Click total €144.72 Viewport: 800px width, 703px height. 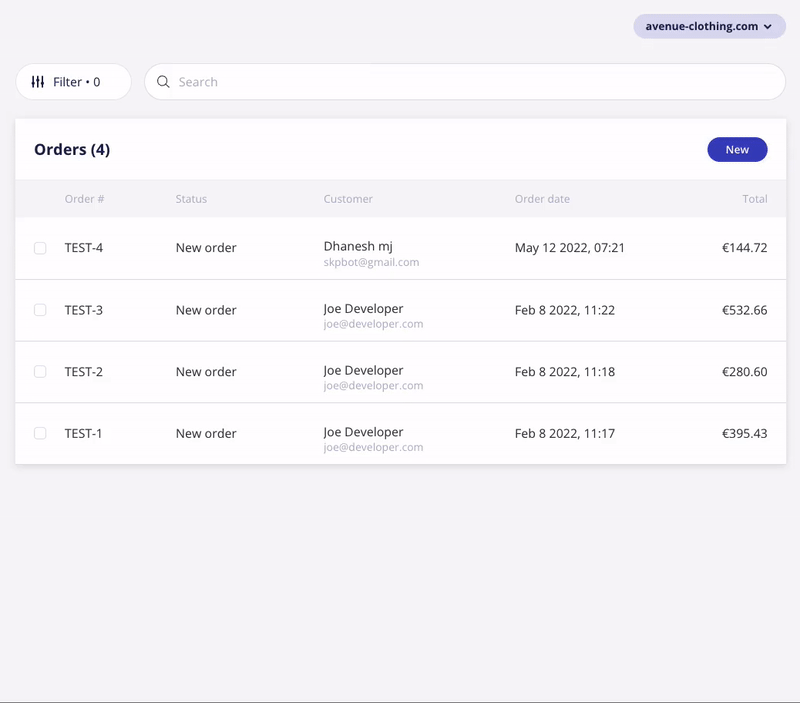pos(744,248)
